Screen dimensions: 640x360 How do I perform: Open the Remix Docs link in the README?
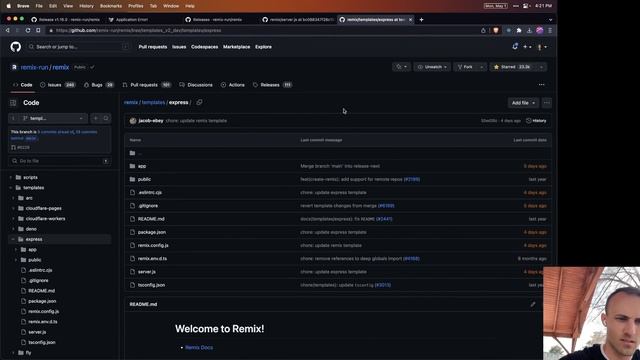199,347
